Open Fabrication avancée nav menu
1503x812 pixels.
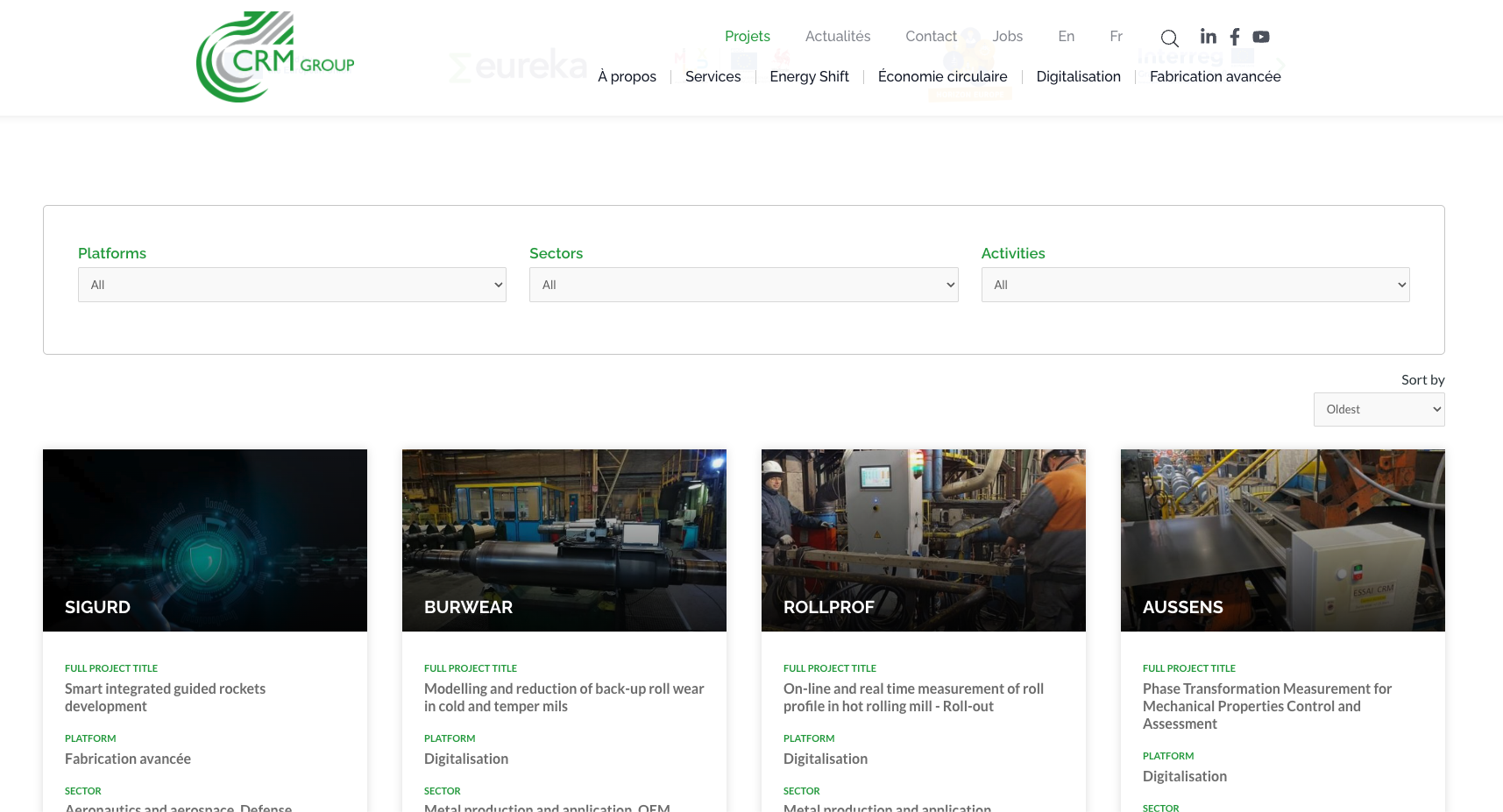(1215, 76)
